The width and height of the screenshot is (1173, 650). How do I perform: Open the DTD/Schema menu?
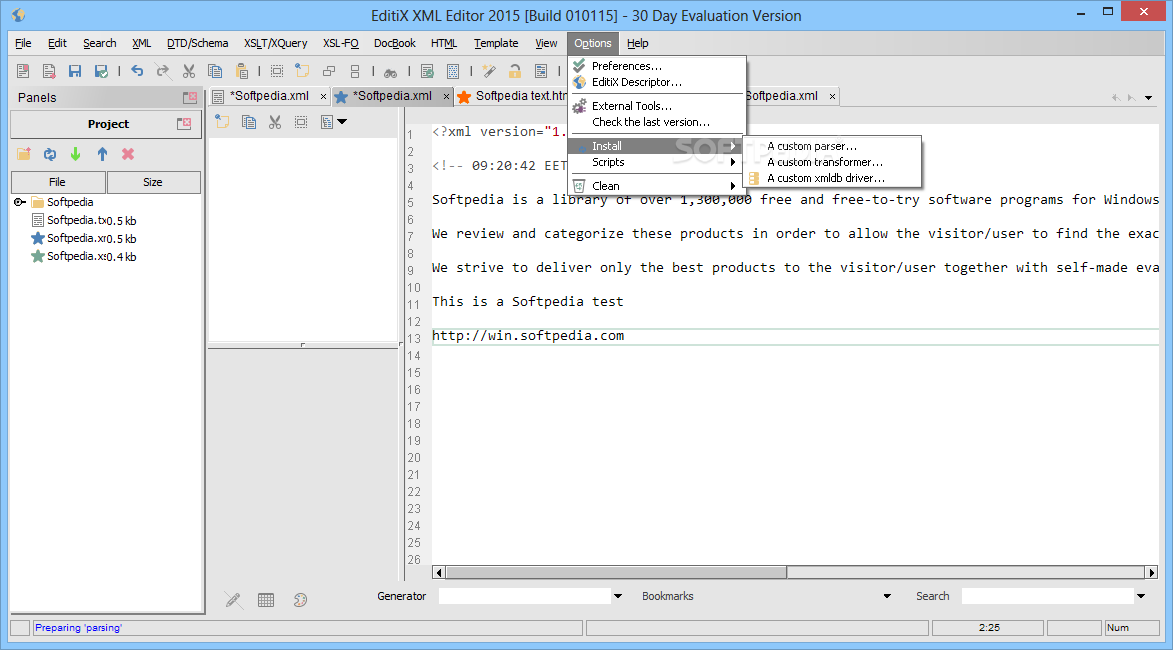[197, 43]
